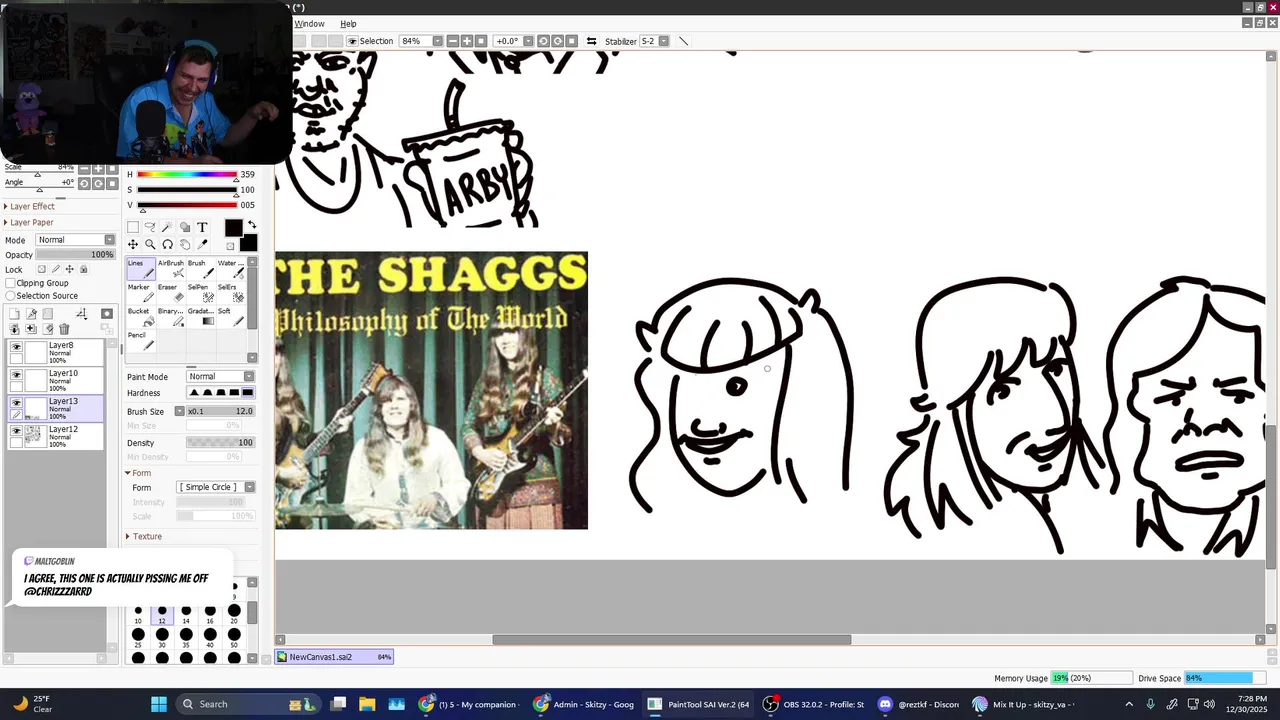Choose the Eraser tool

point(171,293)
